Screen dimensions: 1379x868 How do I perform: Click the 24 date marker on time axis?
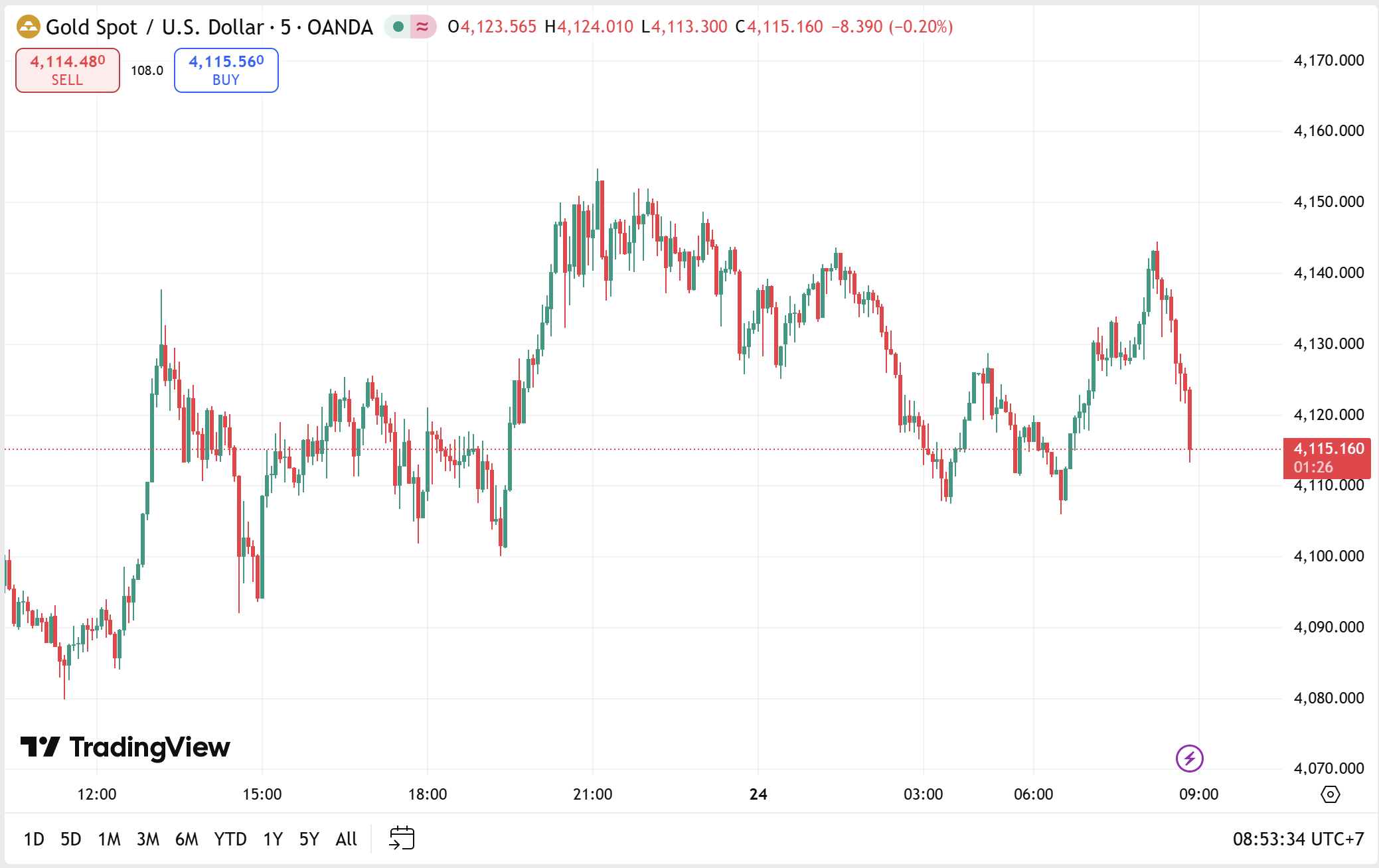click(x=758, y=794)
